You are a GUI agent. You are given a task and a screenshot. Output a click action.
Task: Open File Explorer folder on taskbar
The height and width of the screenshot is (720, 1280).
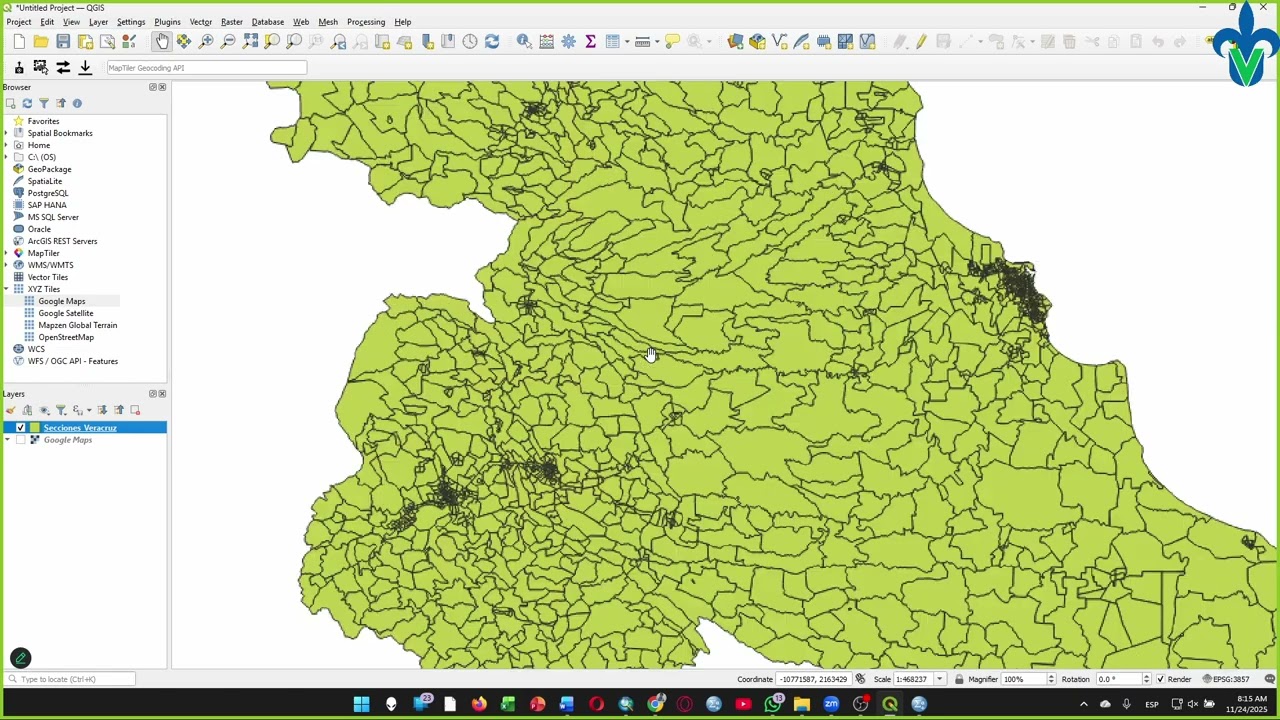click(802, 704)
